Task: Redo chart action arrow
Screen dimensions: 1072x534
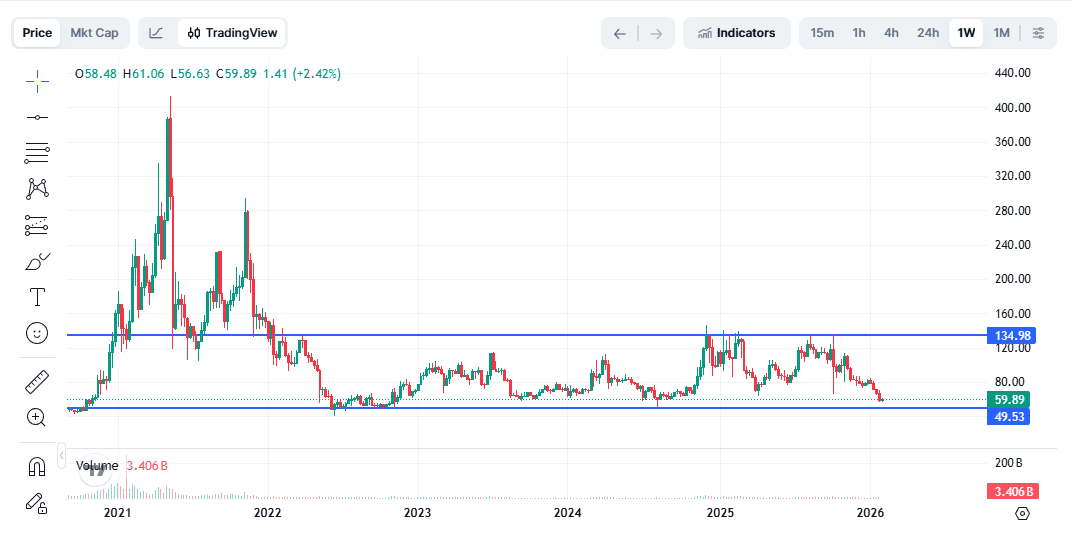Action: [x=656, y=34]
